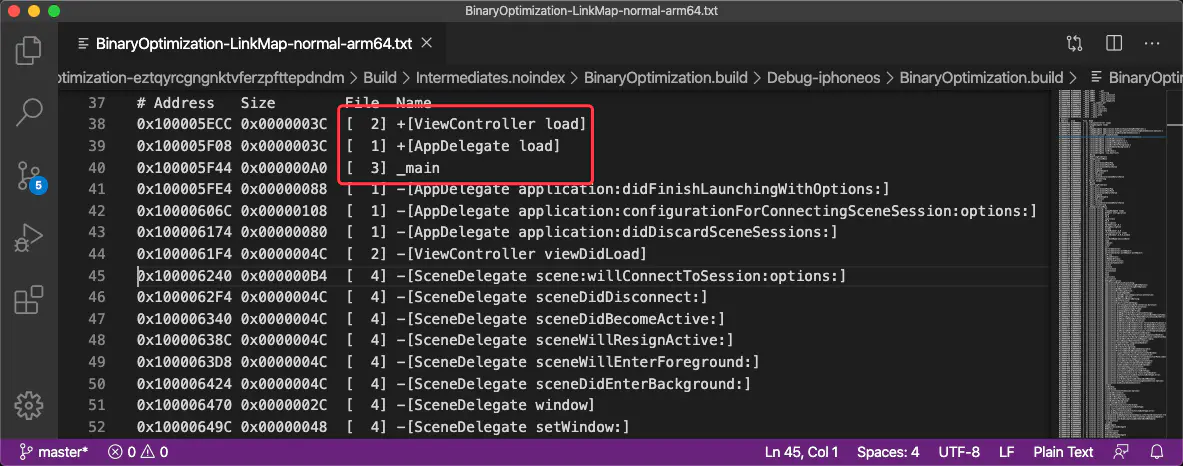Image resolution: width=1183 pixels, height=466 pixels.
Task: Show errors and warnings count panel
Action: point(138,452)
